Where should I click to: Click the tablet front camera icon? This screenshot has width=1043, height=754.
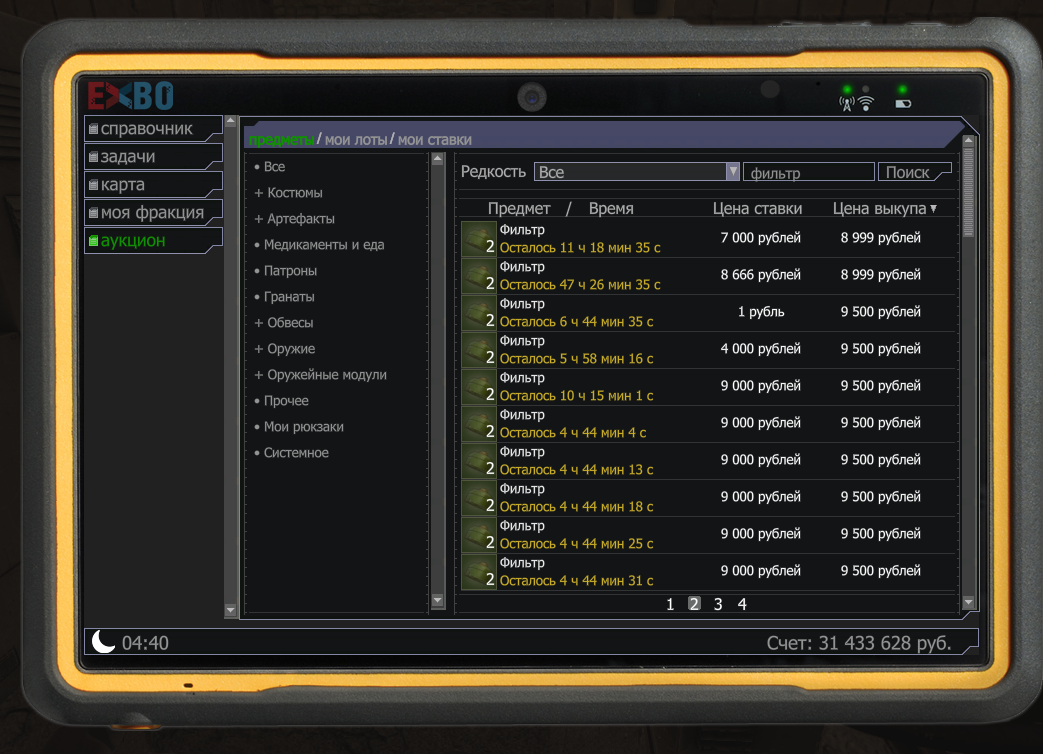531,98
